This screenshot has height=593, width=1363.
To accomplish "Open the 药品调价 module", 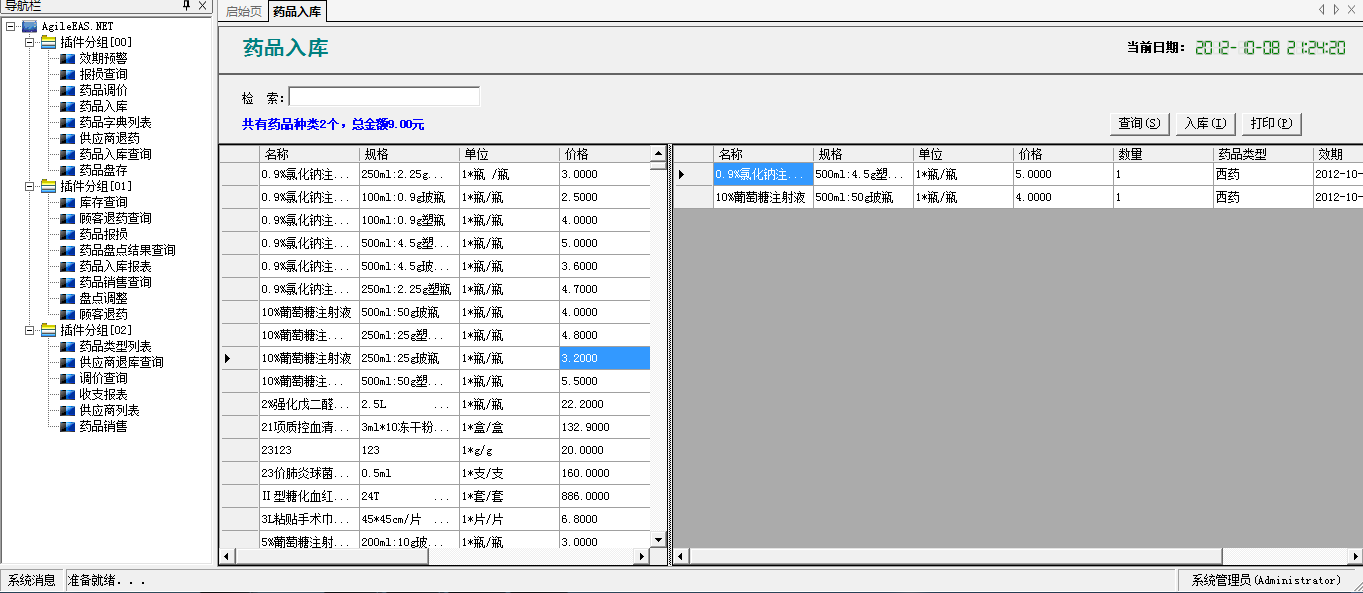I will (103, 90).
